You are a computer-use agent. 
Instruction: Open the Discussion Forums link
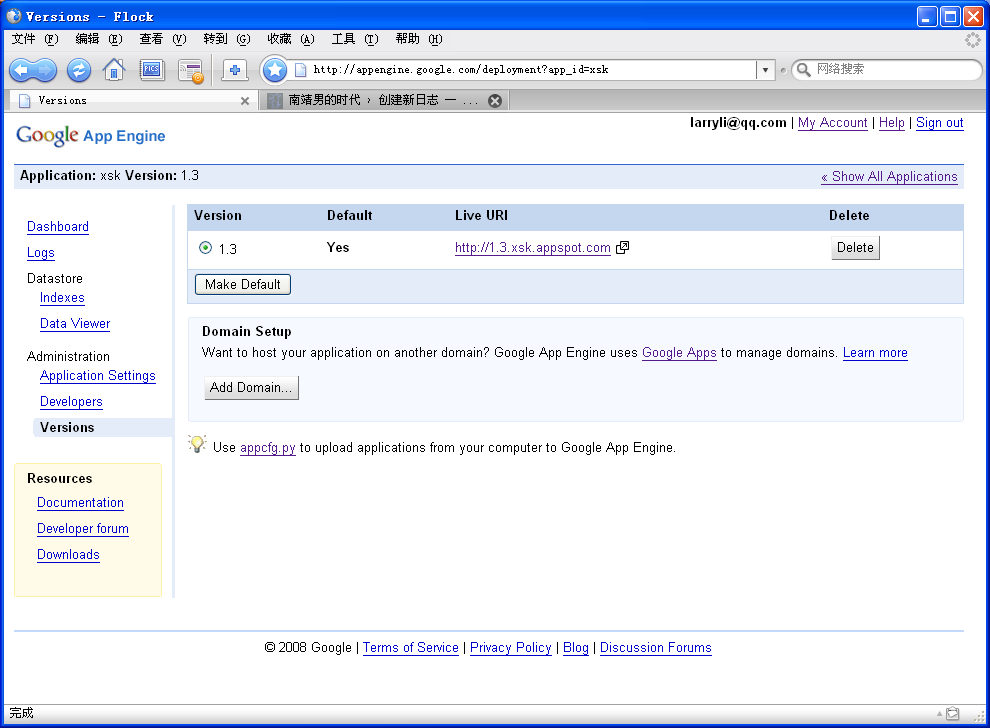tap(655, 648)
